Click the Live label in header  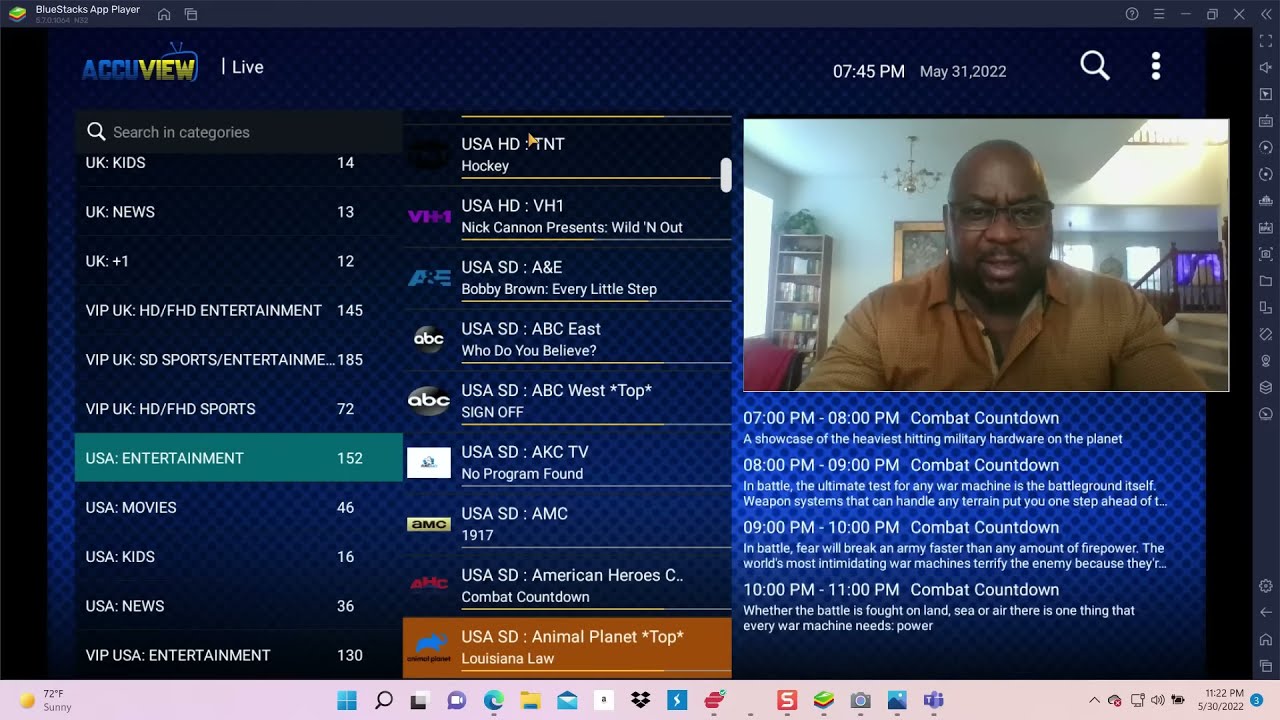(x=248, y=67)
